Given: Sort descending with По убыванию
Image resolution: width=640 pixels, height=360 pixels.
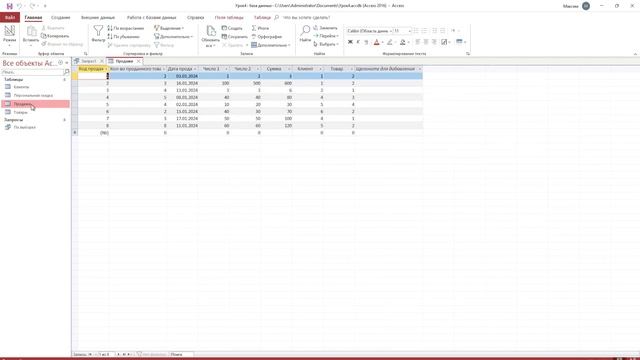Looking at the screenshot, I should (x=124, y=36).
